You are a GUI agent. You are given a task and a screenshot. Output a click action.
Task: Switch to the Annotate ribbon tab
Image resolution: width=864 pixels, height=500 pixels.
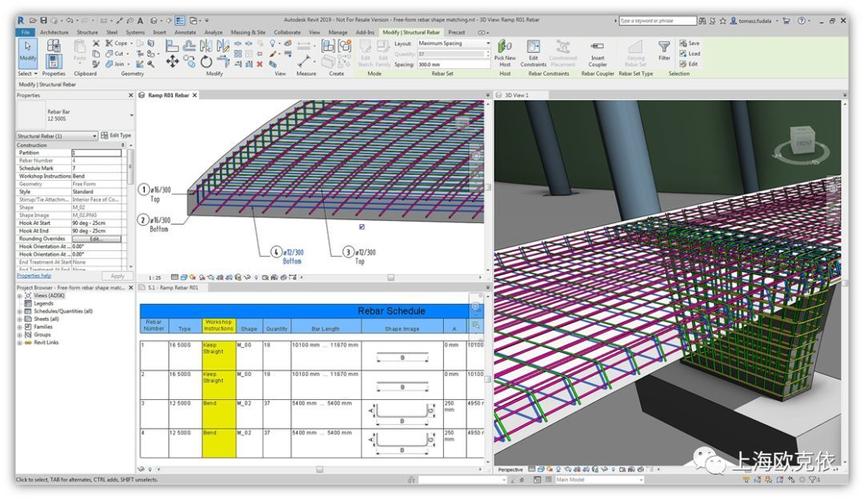[185, 32]
